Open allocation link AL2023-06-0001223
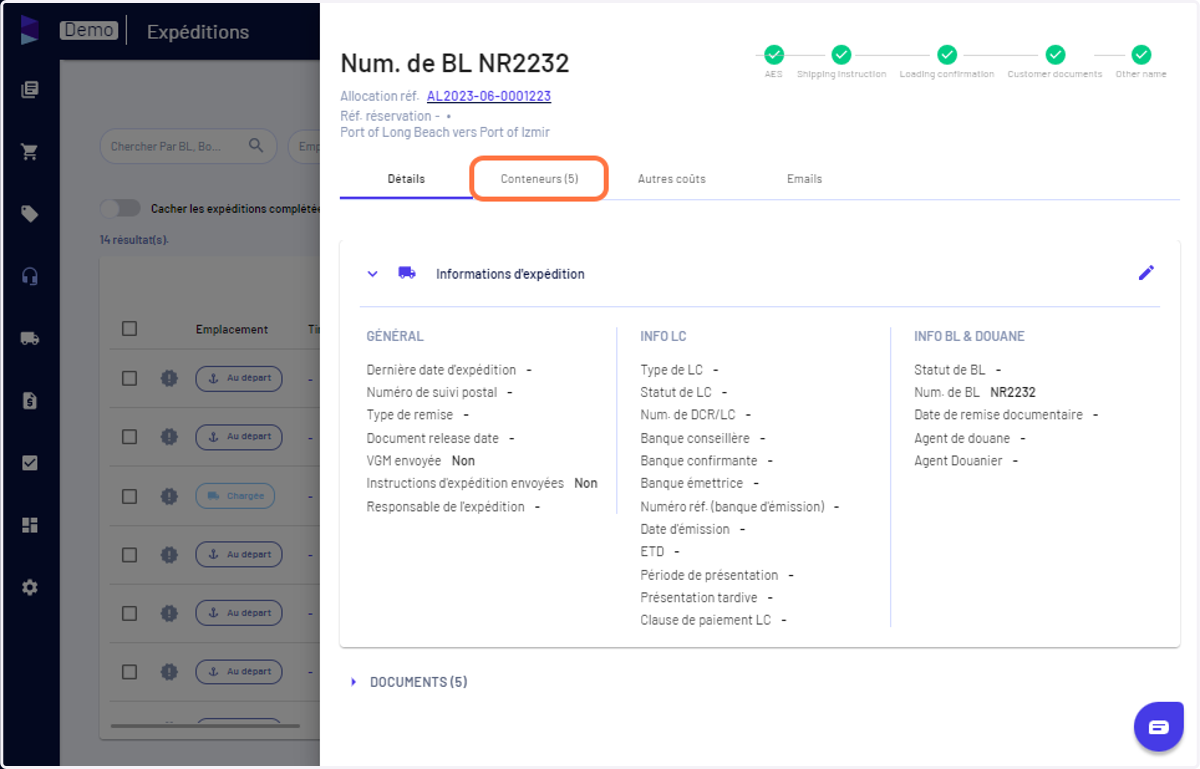1200x769 pixels. tap(489, 96)
